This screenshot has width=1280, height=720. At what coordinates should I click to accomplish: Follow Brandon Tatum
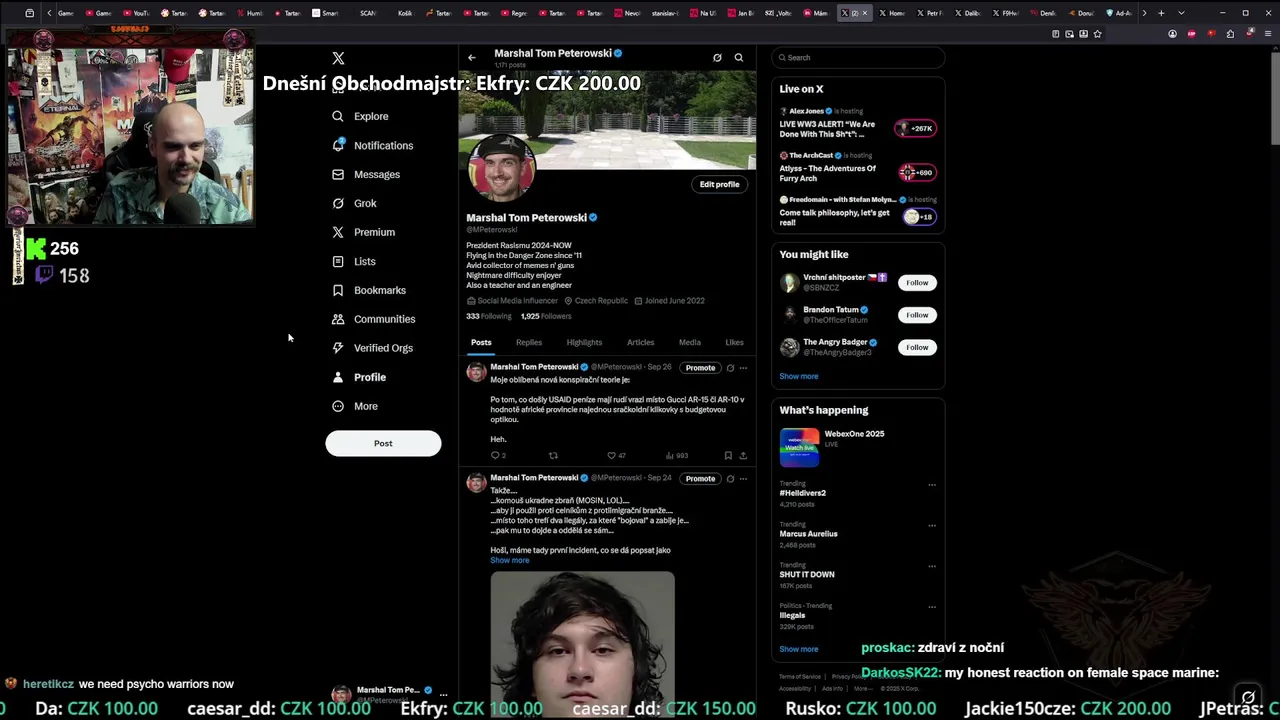[x=917, y=315]
